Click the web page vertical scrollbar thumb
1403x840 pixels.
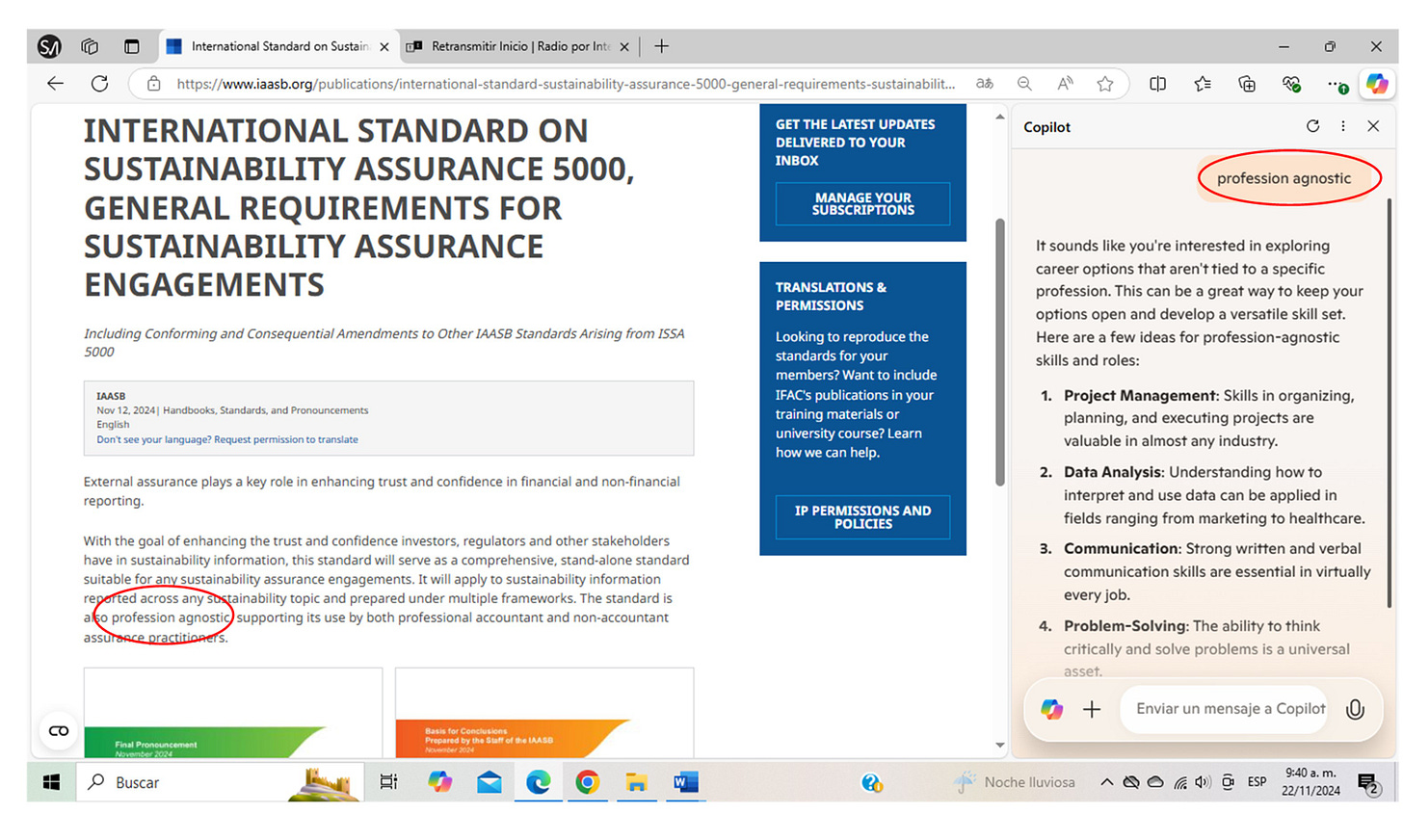(x=999, y=352)
